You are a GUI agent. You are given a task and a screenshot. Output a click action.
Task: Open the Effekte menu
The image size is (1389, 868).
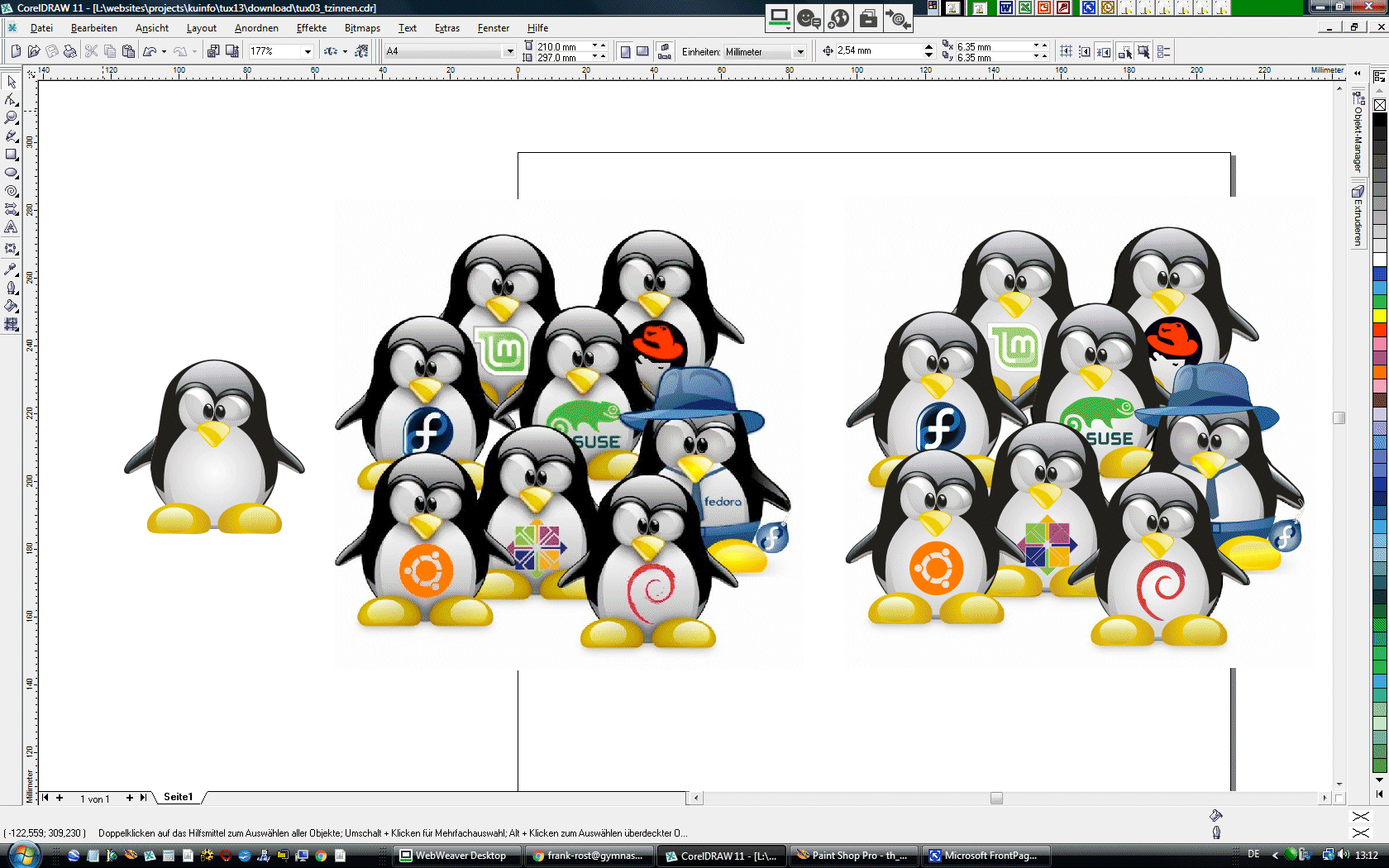(x=312, y=28)
